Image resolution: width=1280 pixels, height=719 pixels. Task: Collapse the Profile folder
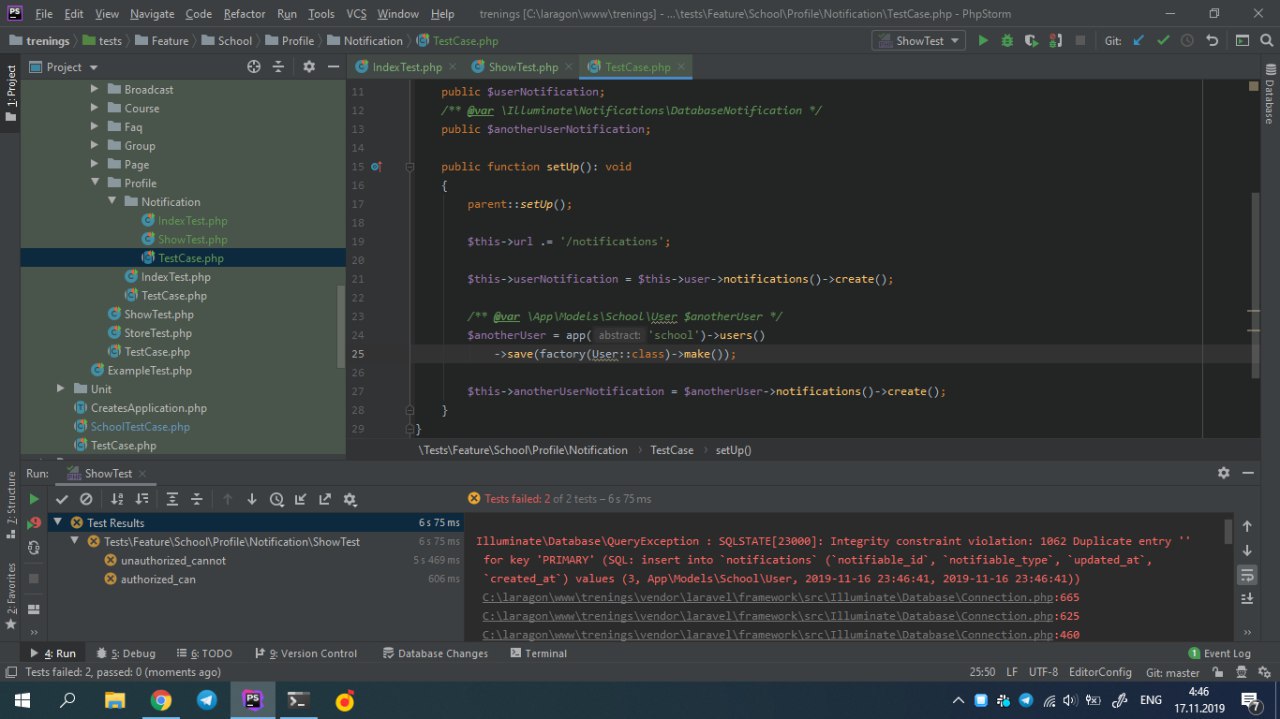pyautogui.click(x=95, y=183)
